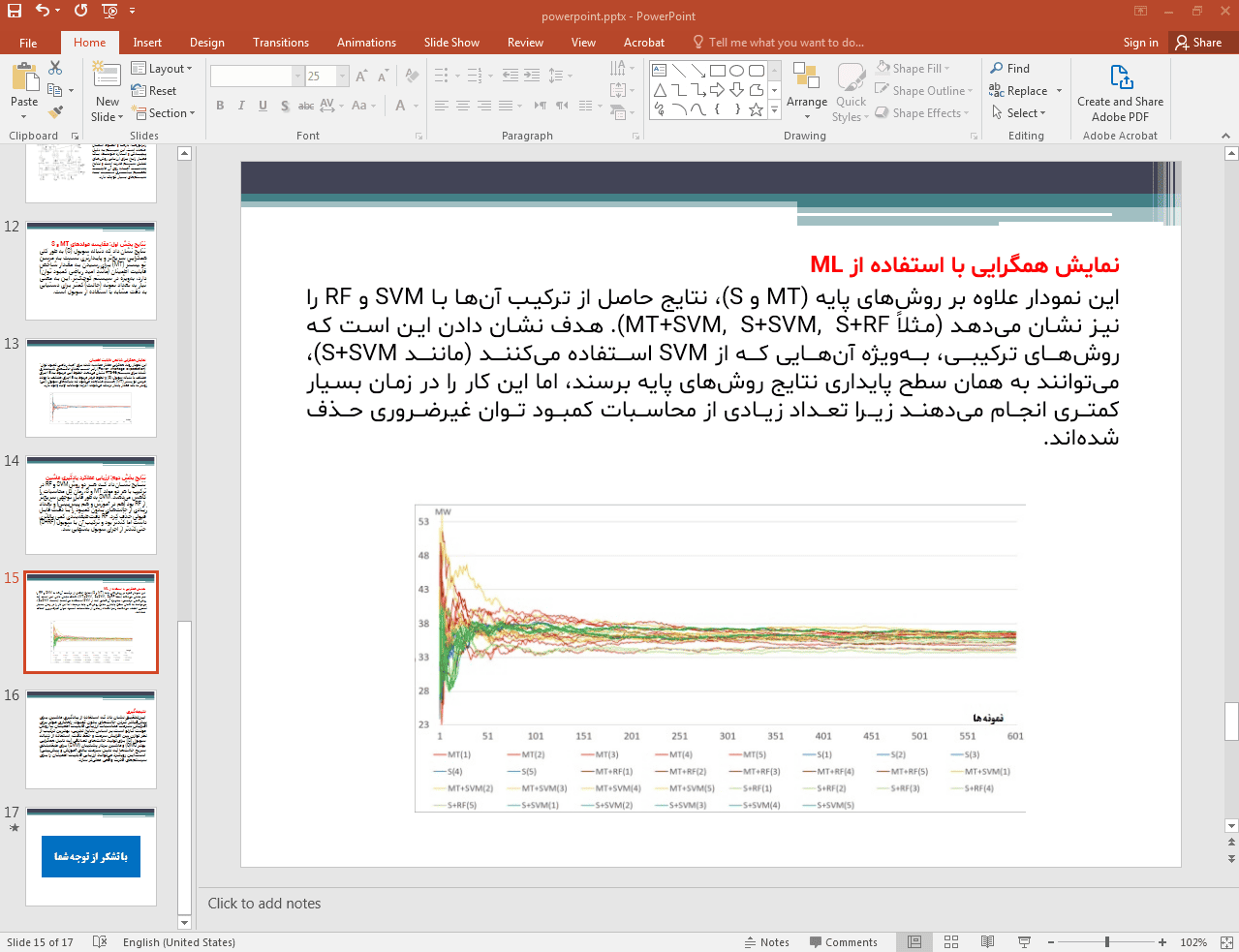Toggle the Notes pane button
The image size is (1239, 952).
coord(767,942)
